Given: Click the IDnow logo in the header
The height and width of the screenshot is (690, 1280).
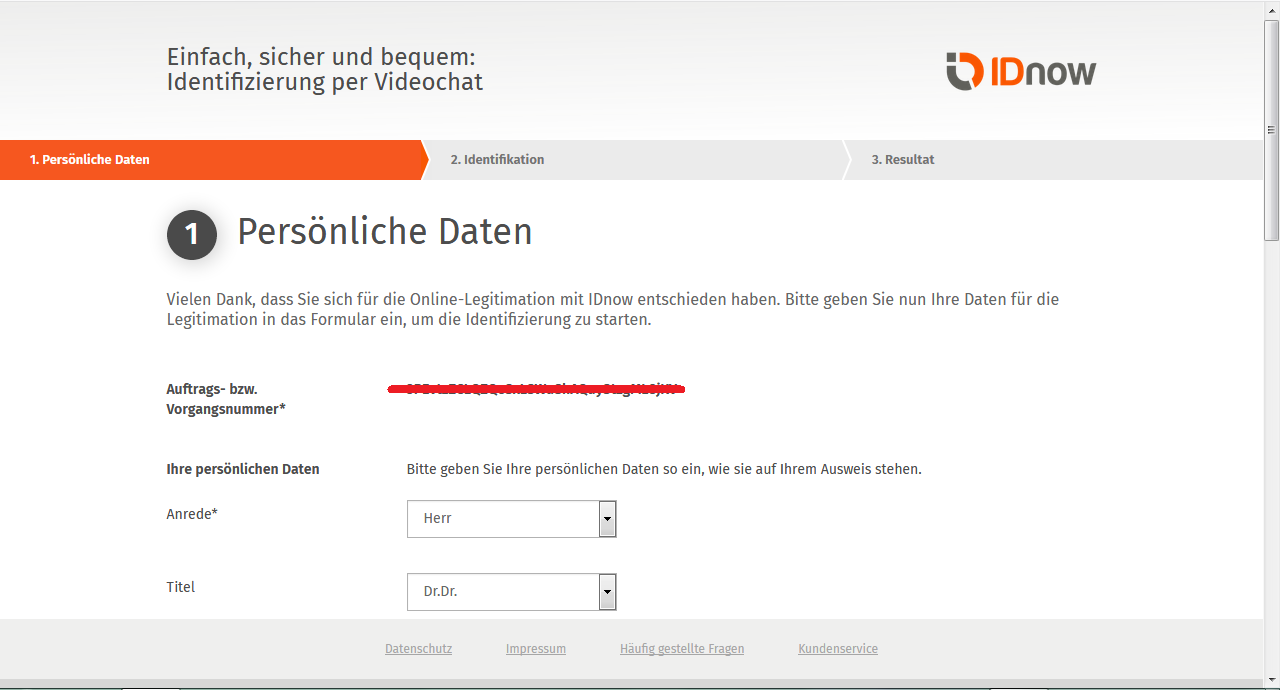Looking at the screenshot, I should pos(1021,71).
